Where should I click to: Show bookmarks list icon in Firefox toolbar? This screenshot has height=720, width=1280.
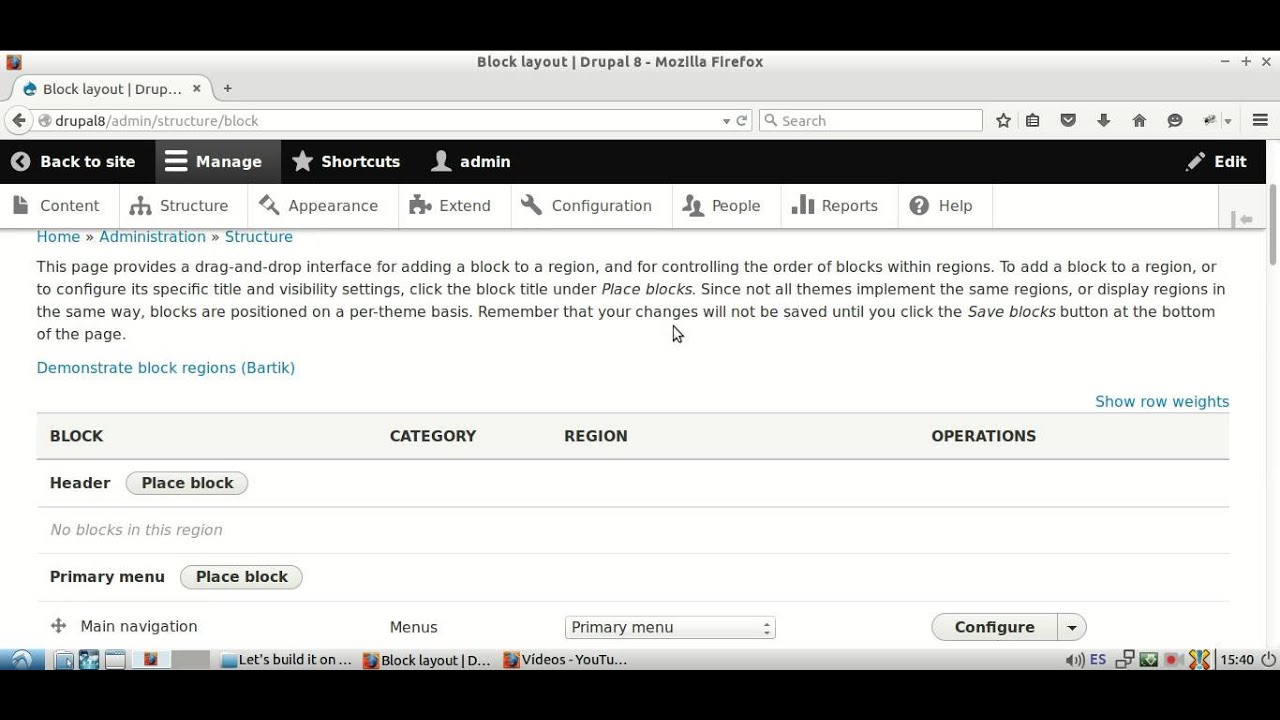1033,120
